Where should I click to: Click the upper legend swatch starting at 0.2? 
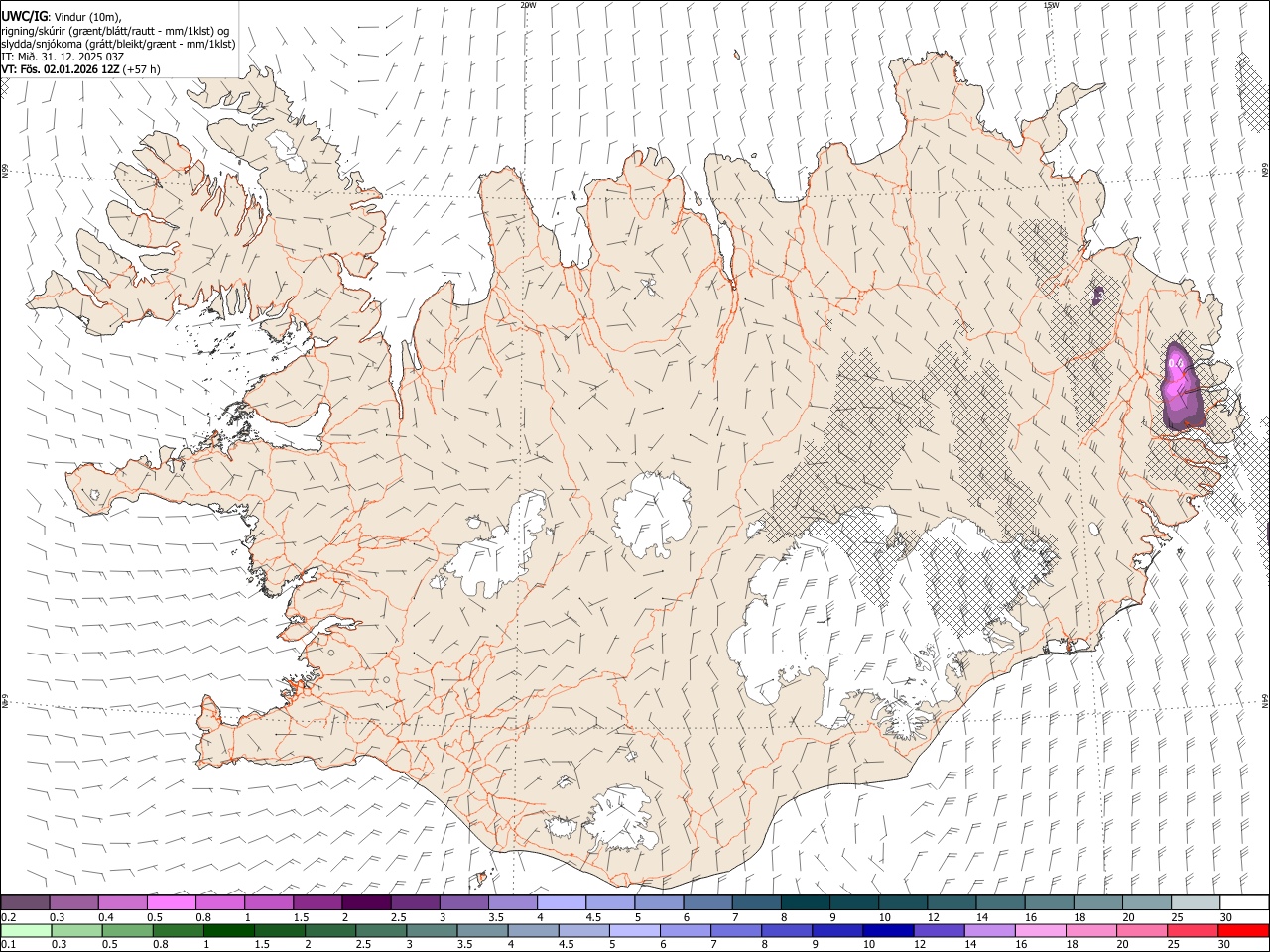[25, 902]
